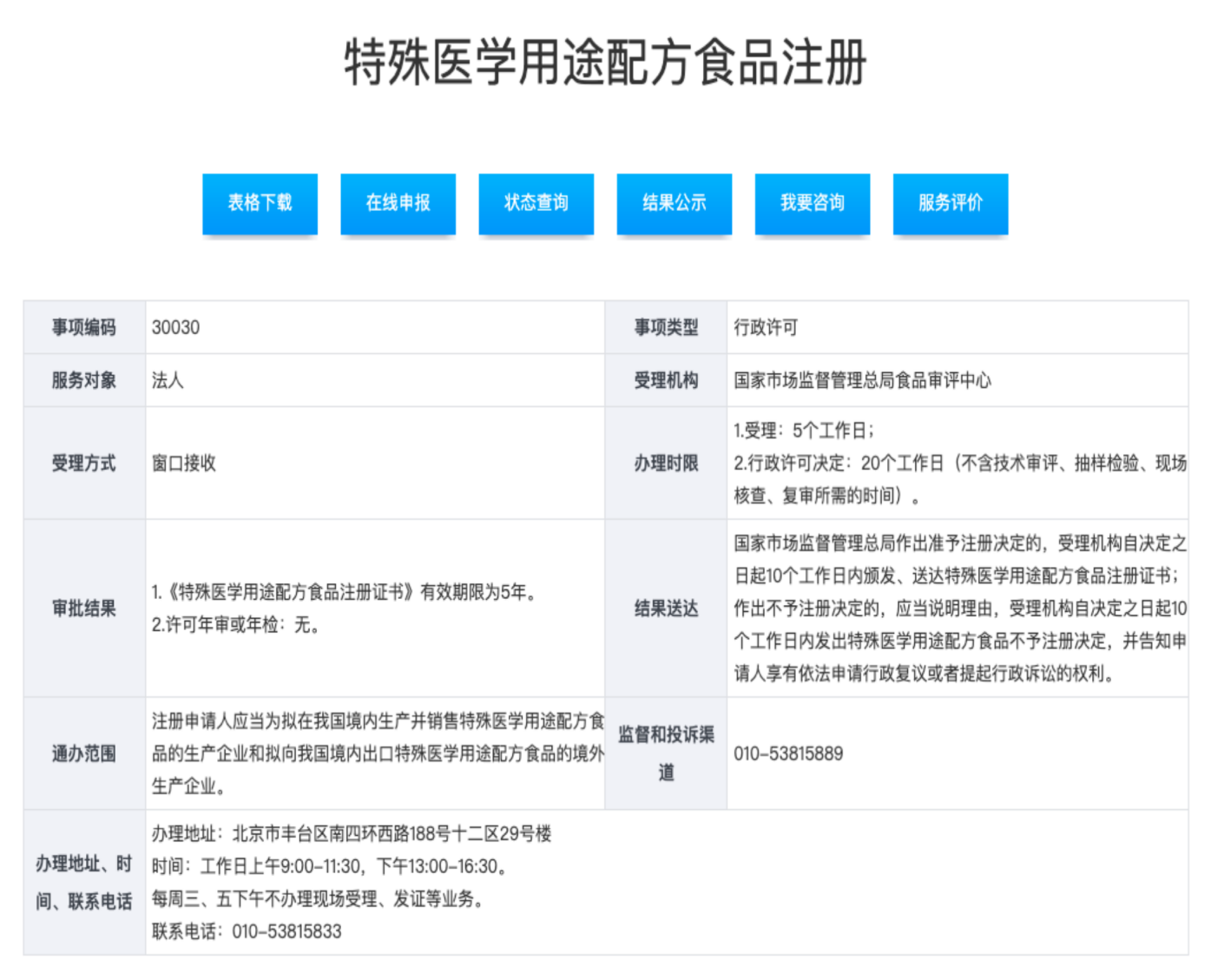Image resolution: width=1211 pixels, height=980 pixels.
Task: Click the 受理方式 value 窗口接收
Action: point(184,464)
